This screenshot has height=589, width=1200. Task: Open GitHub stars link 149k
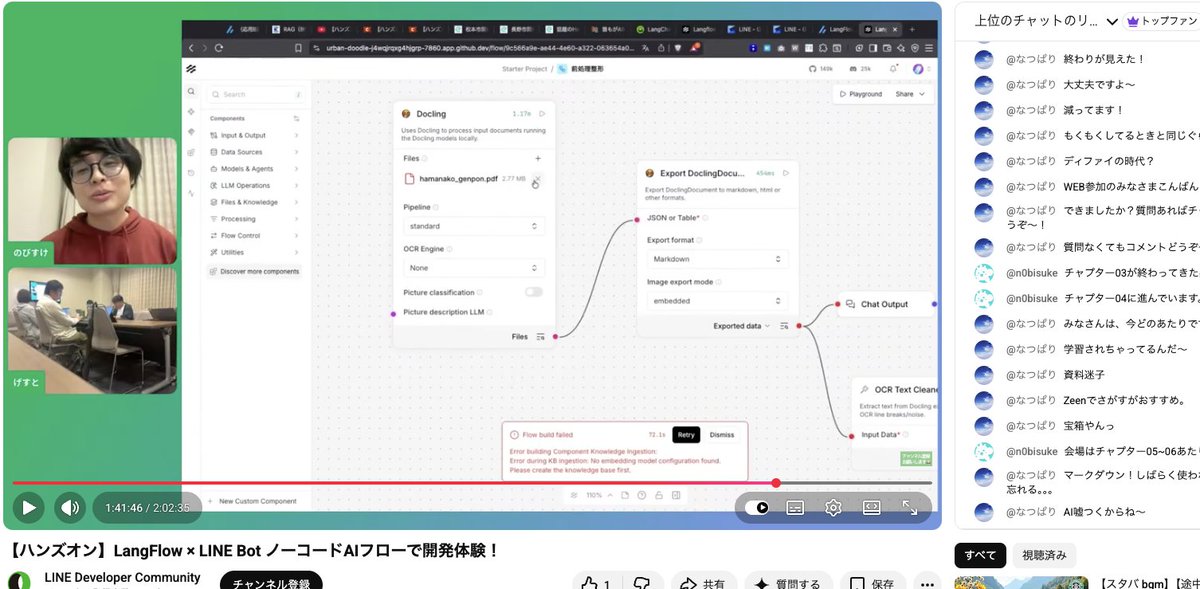click(x=821, y=68)
